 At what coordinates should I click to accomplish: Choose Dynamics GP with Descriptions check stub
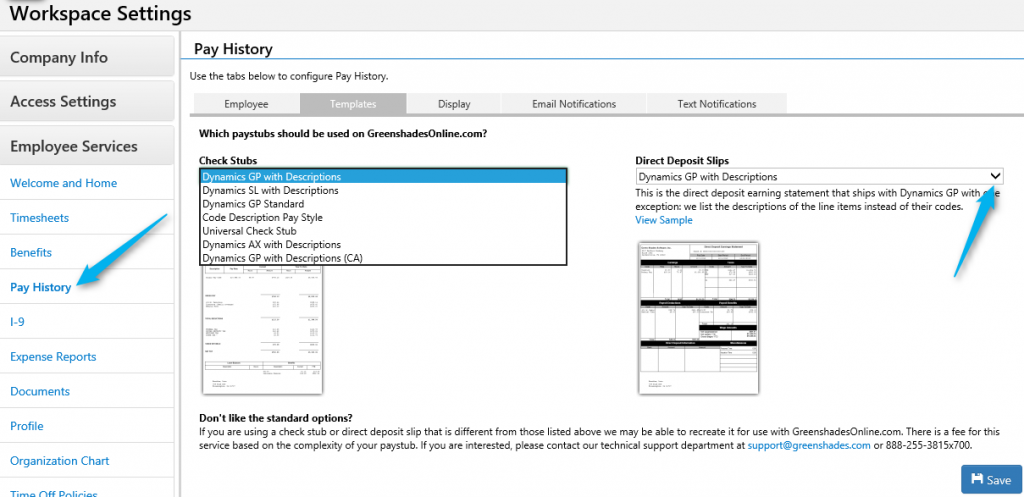point(383,176)
